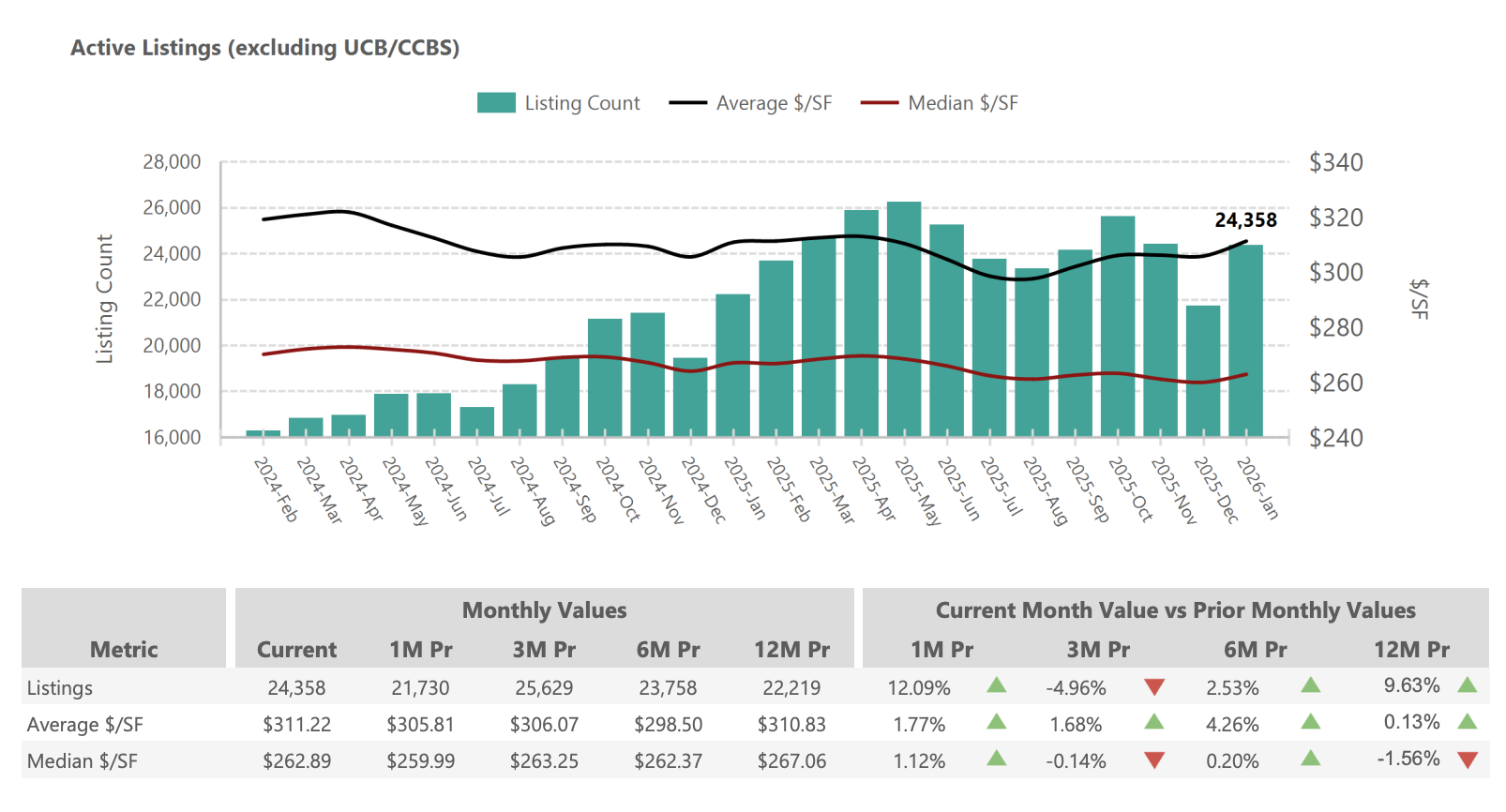This screenshot has height=812, width=1506.
Task: Select the 2025-Dec listing count bar
Action: click(x=1203, y=370)
